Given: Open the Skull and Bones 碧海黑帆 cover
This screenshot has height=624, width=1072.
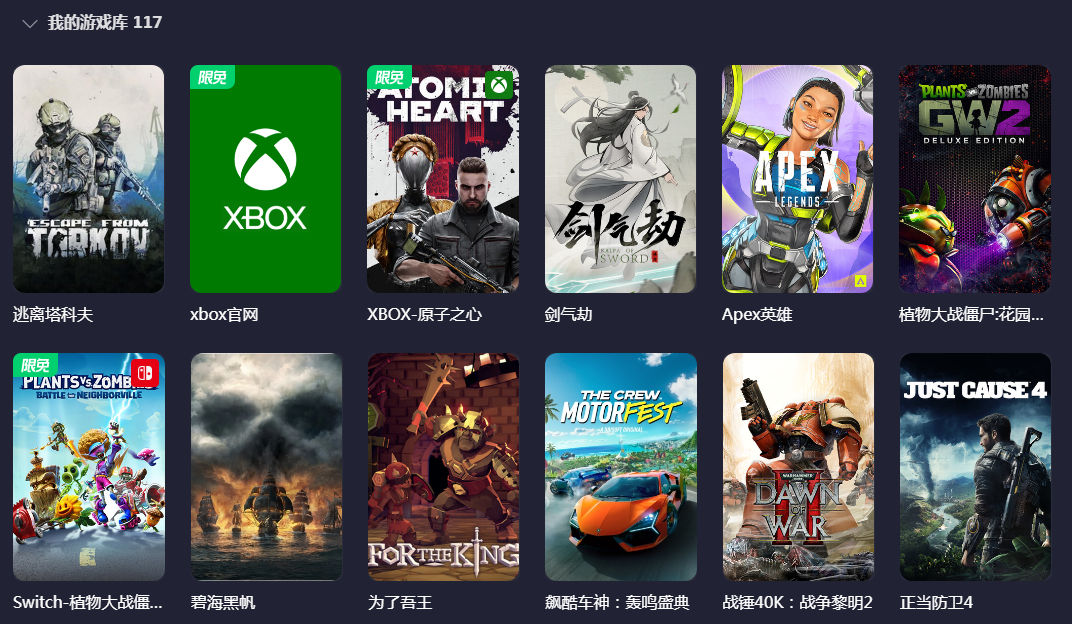Looking at the screenshot, I should (x=266, y=467).
